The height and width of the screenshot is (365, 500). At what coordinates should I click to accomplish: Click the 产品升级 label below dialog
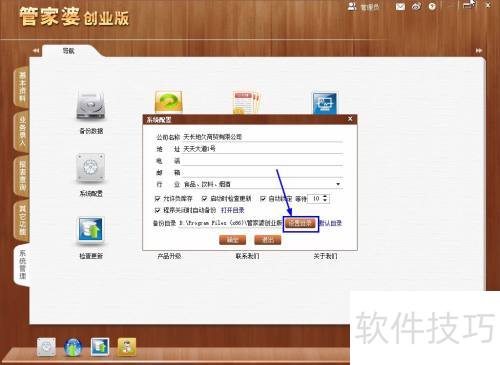[x=169, y=256]
